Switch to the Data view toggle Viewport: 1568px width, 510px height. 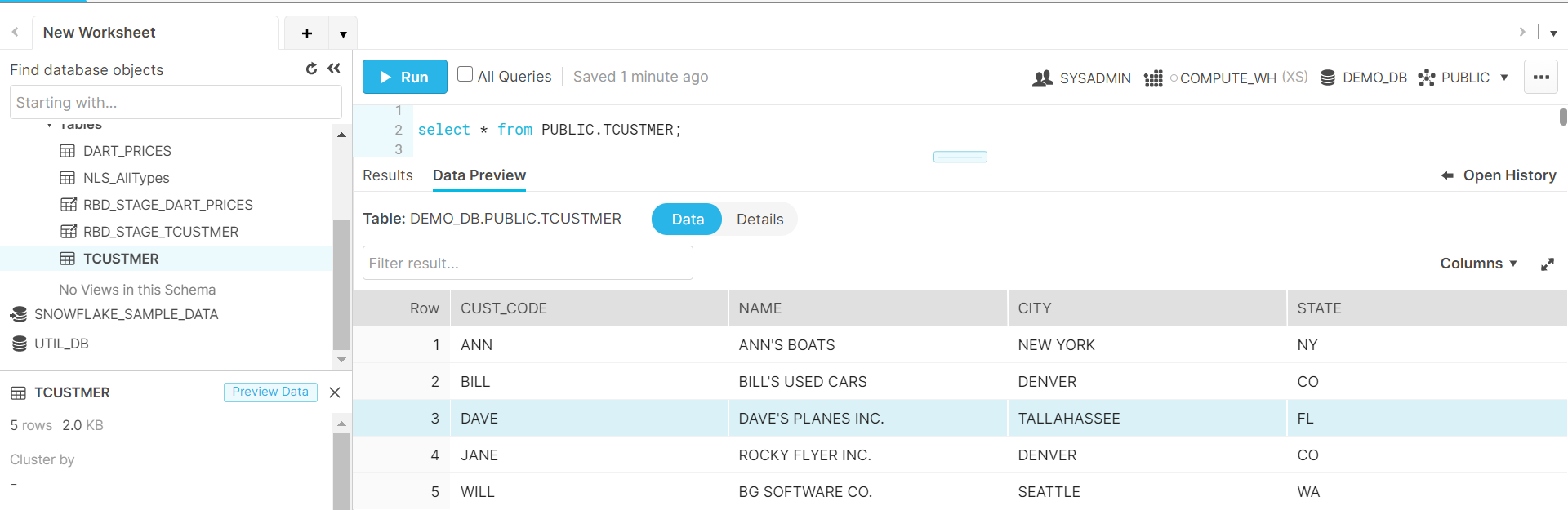[x=687, y=220]
